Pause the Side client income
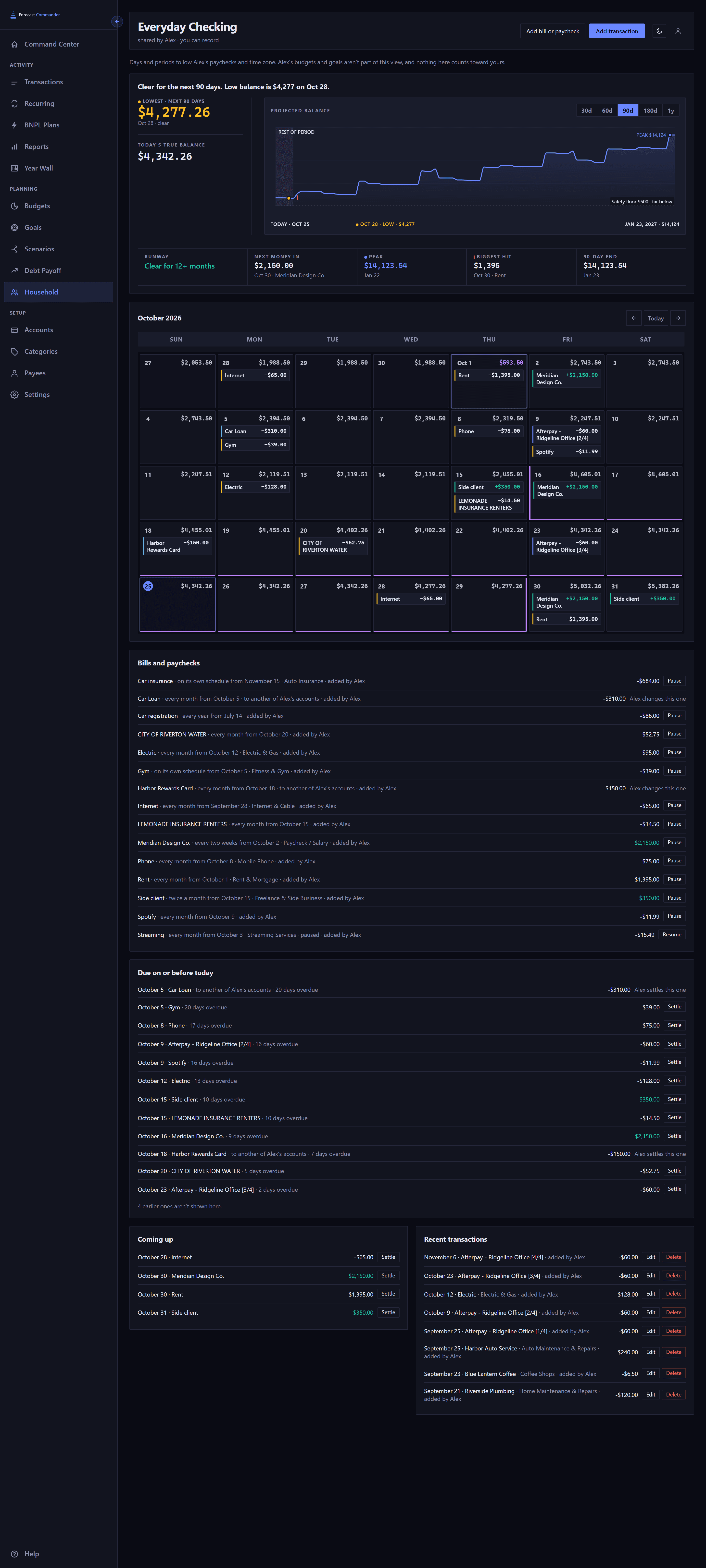The width and height of the screenshot is (706, 1568). 674,898
